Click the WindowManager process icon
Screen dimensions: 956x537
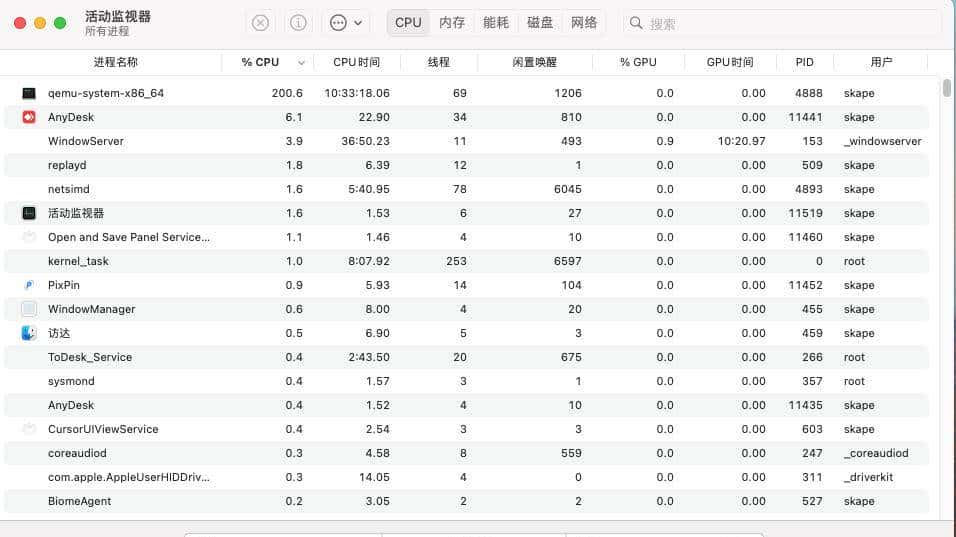(29, 309)
